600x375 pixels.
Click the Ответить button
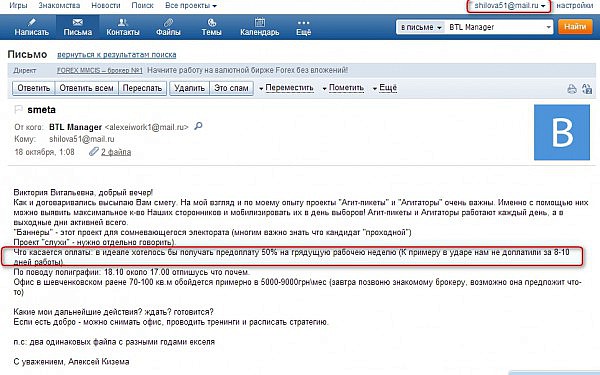tap(34, 88)
